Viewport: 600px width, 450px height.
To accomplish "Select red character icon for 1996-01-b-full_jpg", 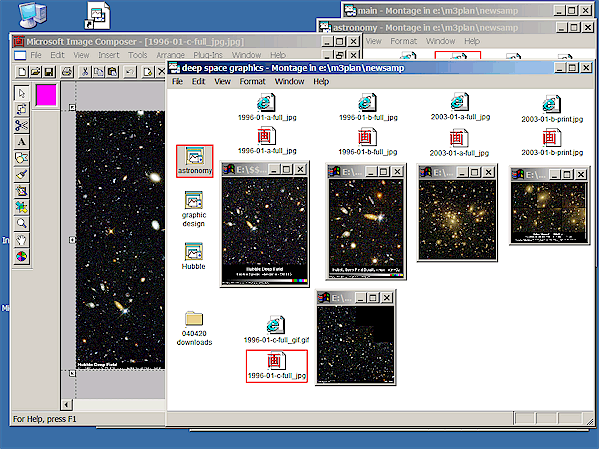I will click(367, 137).
